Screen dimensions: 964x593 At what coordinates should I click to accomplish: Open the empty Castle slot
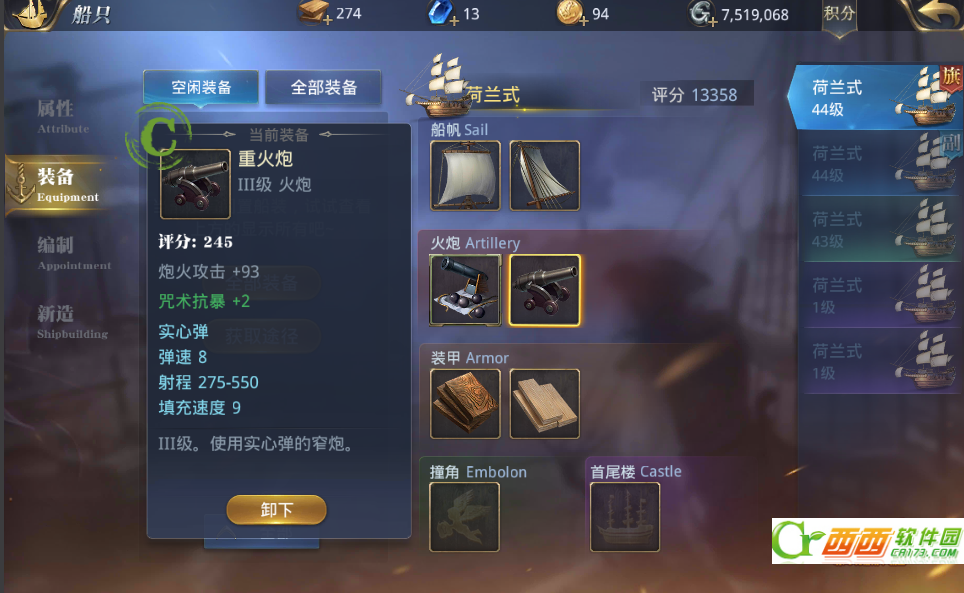625,517
